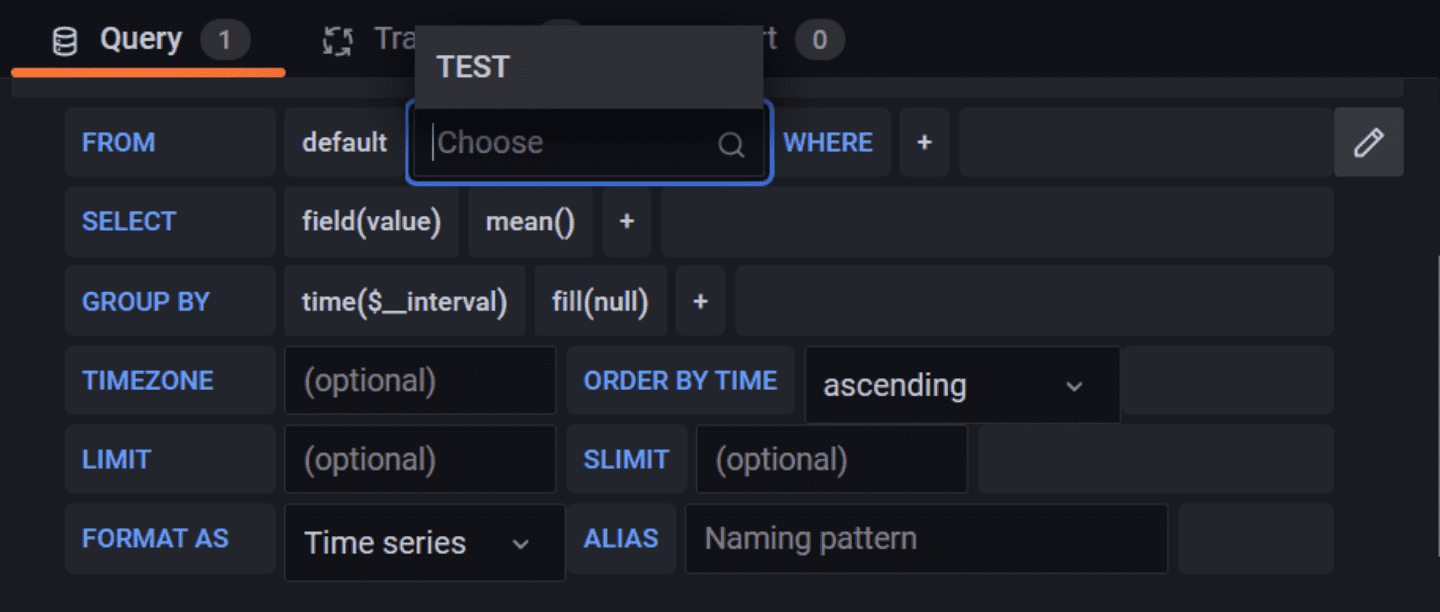Focus the TIMEZONE optional input
1440x612 pixels.
pos(420,381)
